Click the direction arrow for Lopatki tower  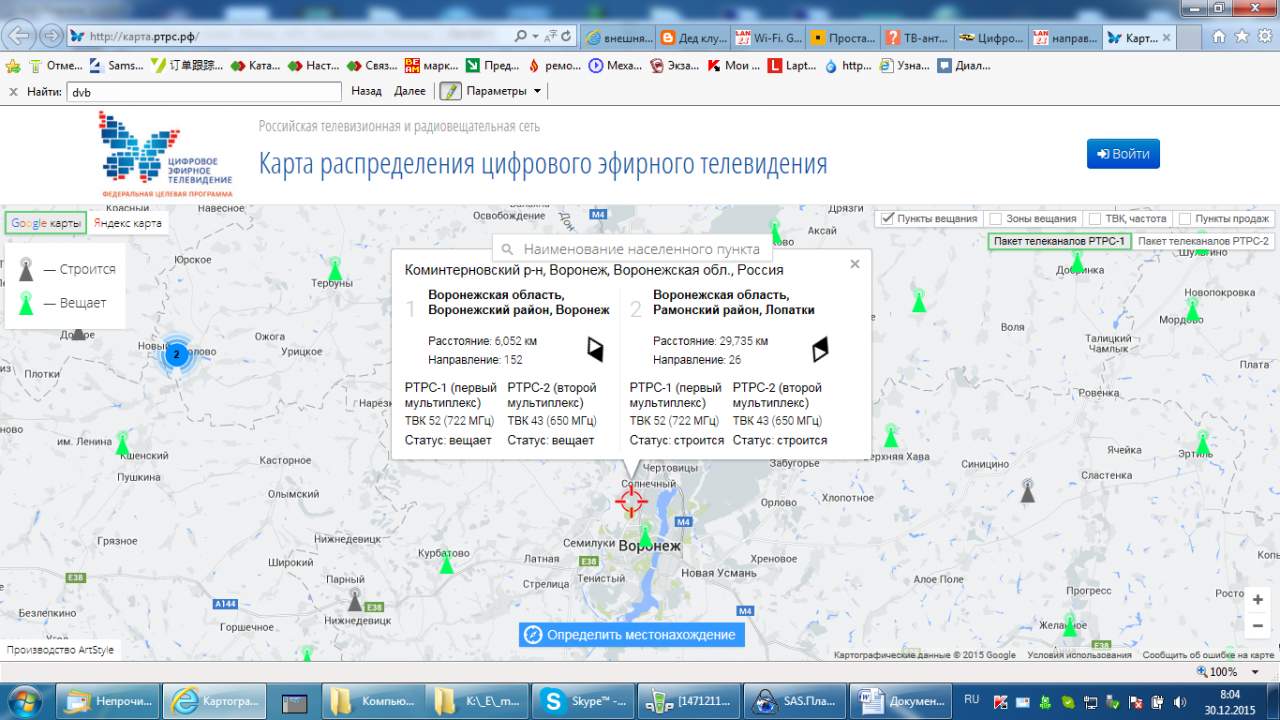pyautogui.click(x=820, y=349)
